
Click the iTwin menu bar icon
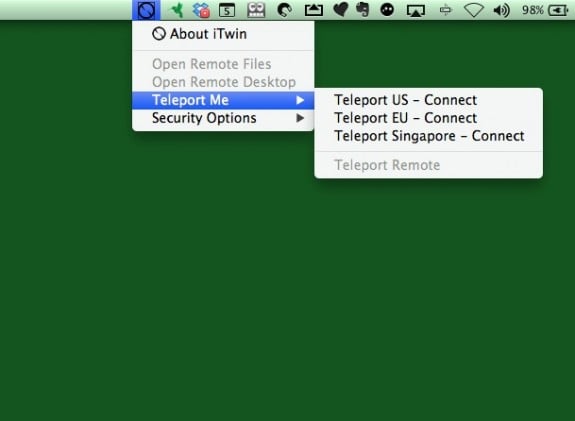click(146, 10)
